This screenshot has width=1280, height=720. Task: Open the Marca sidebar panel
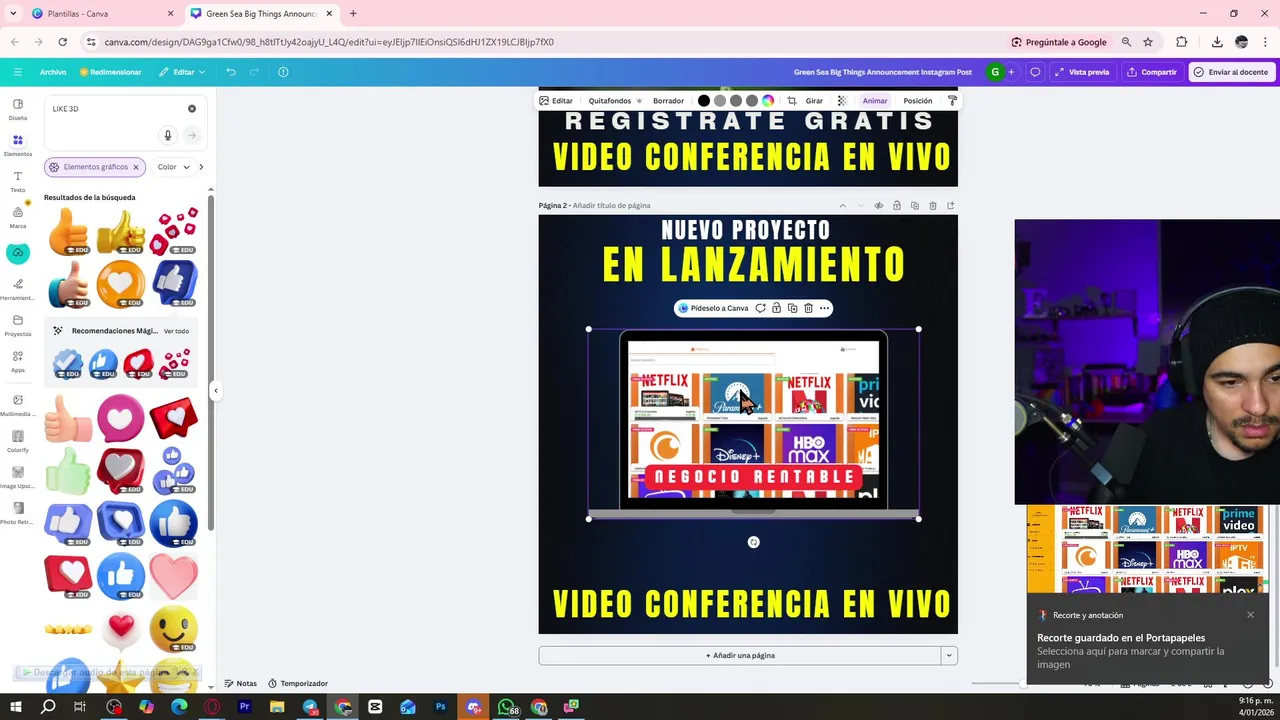pos(18,217)
